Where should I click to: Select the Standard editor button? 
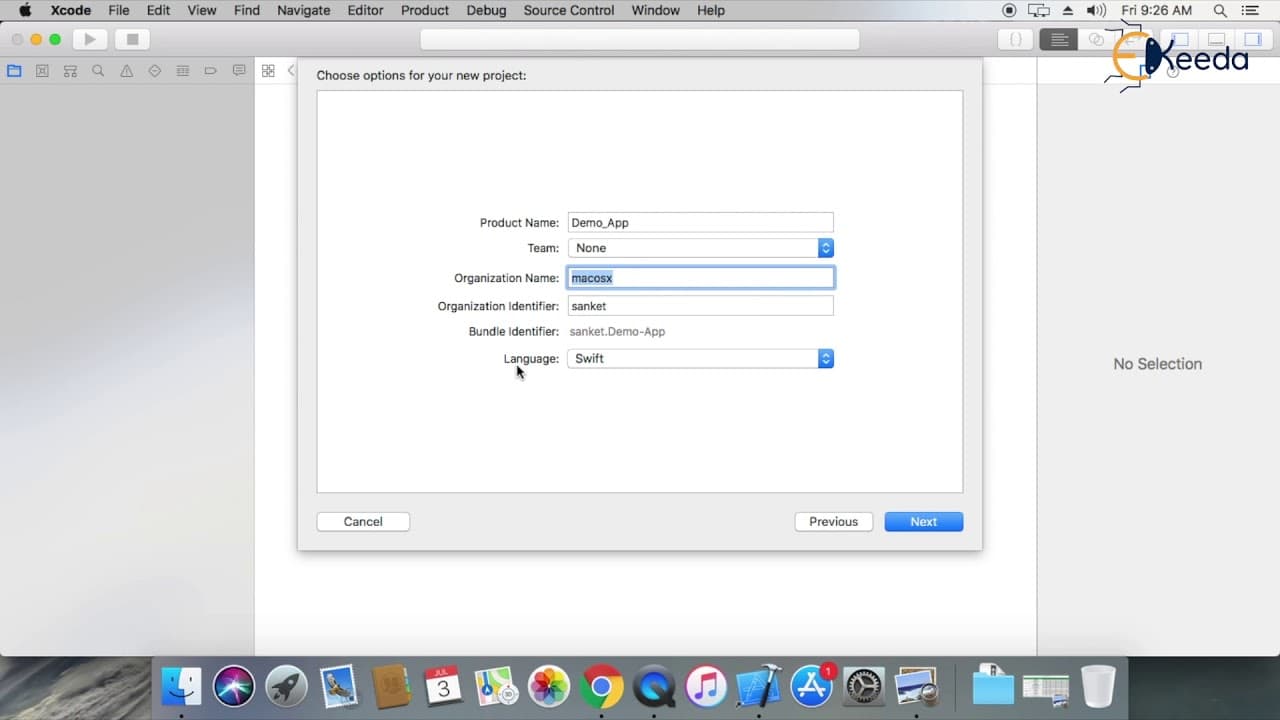pos(1059,40)
